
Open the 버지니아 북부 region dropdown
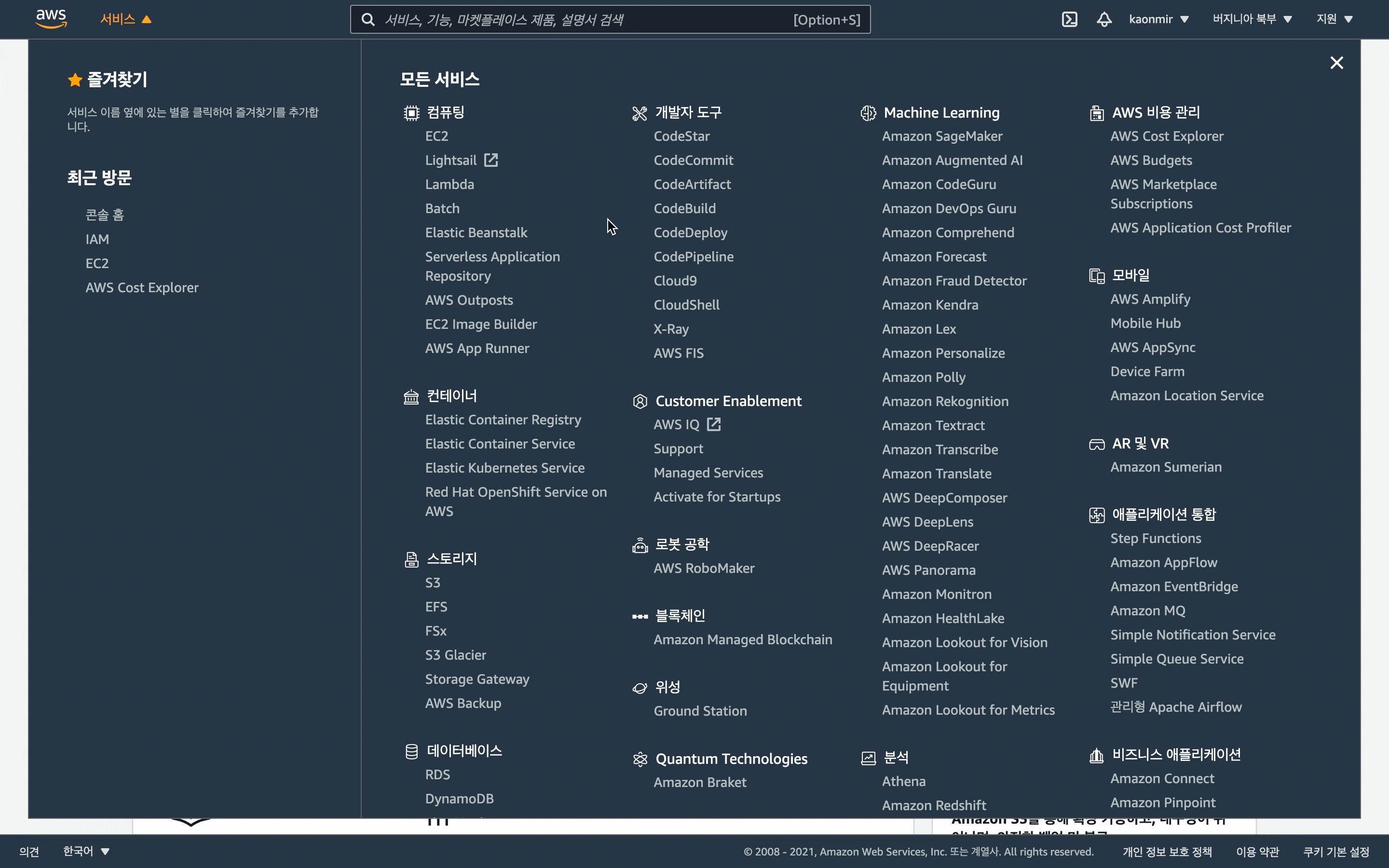pos(1252,19)
